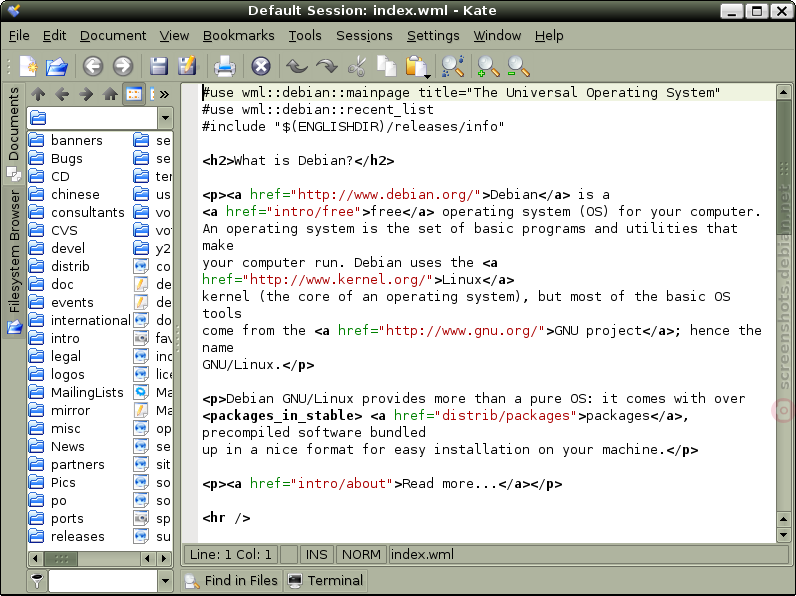Open the Bookmarks menu
Viewport: 796px width, 596px height.
tap(239, 36)
